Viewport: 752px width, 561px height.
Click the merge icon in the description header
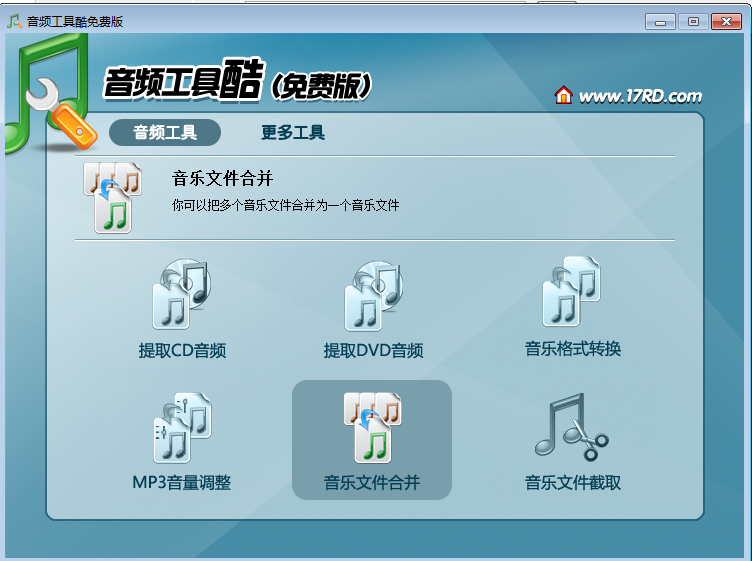pyautogui.click(x=113, y=197)
